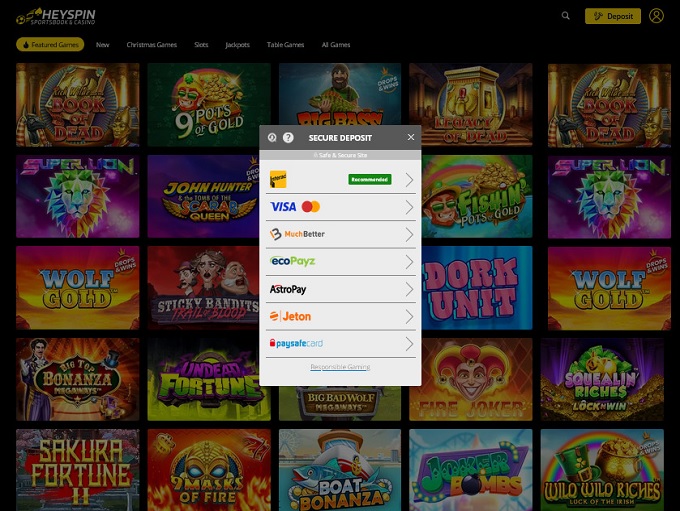Choose the Visa Mastercard logo
Screen dimensions: 680x511
pos(295,207)
